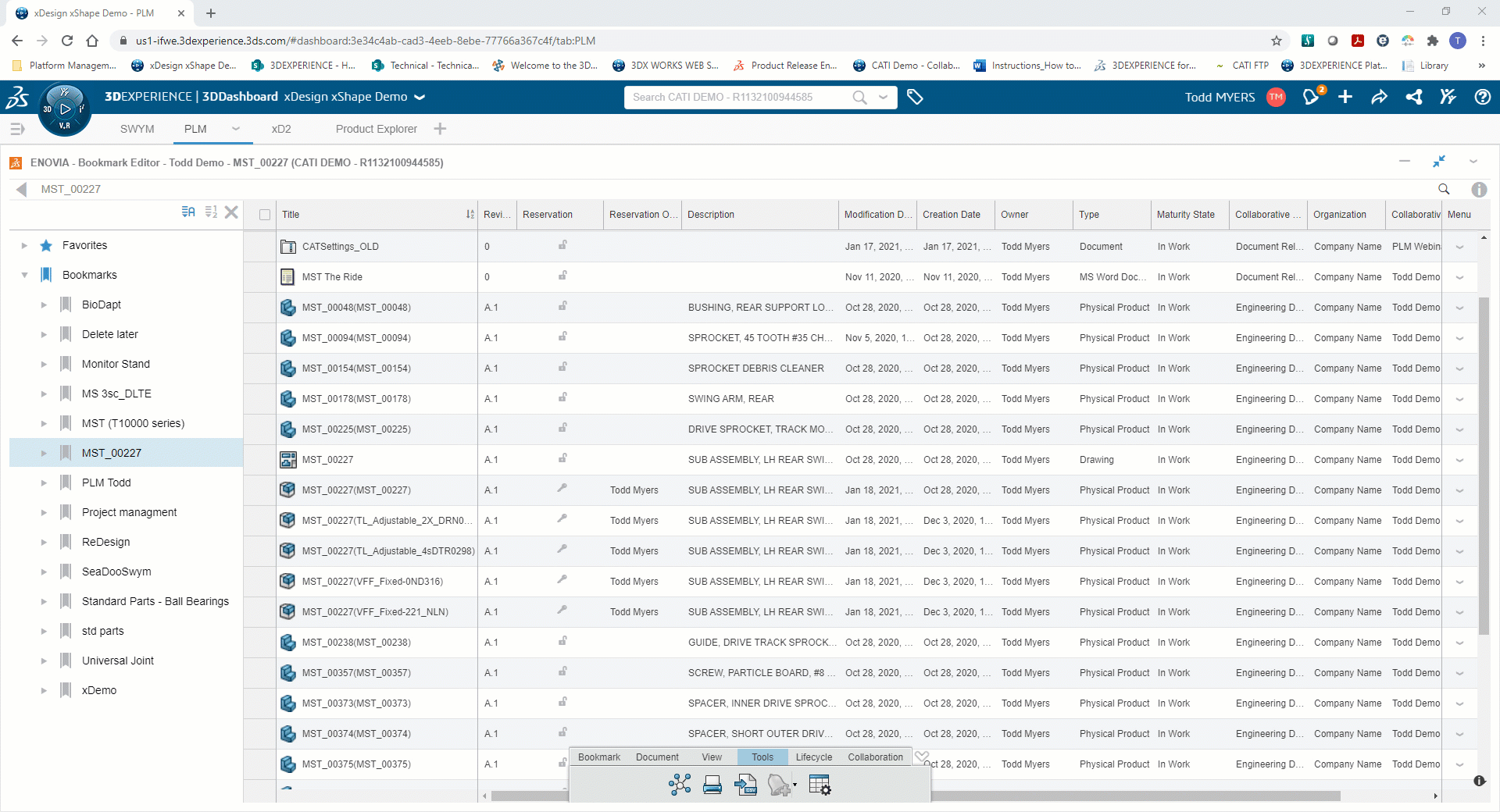The height and width of the screenshot is (812, 1500).
Task: Click the Export to CSV icon
Action: coord(746,785)
